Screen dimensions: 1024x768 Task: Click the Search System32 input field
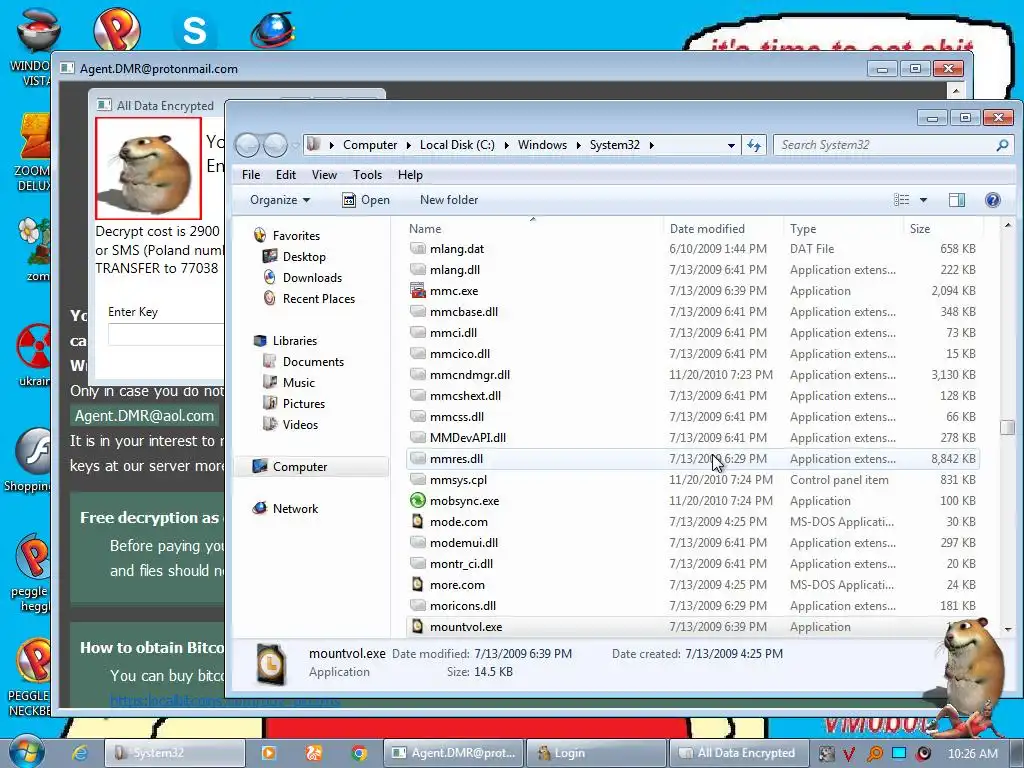(885, 145)
